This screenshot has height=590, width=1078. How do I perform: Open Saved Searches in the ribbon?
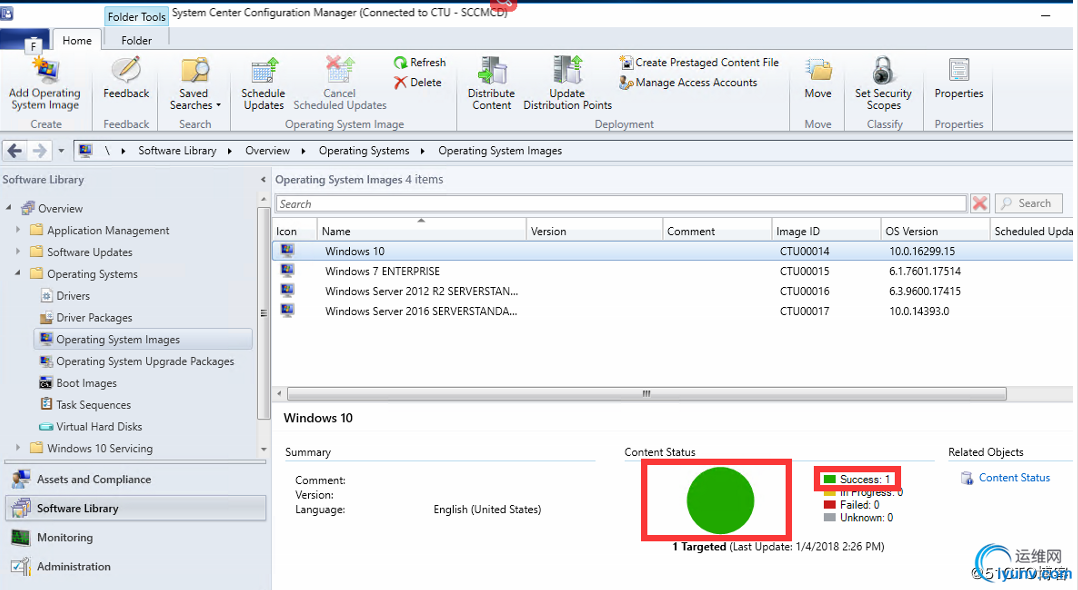tap(195, 83)
